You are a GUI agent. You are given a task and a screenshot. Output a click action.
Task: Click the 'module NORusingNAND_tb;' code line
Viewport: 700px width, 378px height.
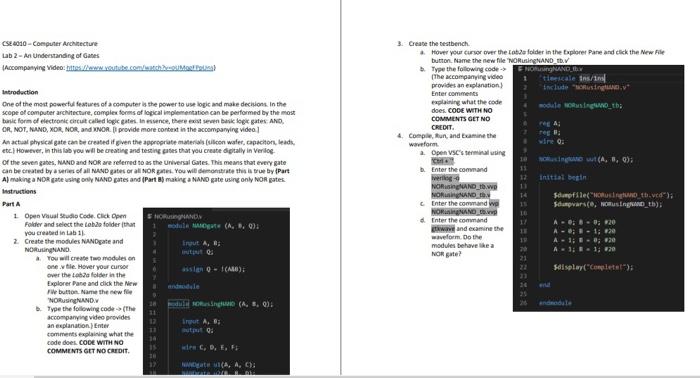580,105
